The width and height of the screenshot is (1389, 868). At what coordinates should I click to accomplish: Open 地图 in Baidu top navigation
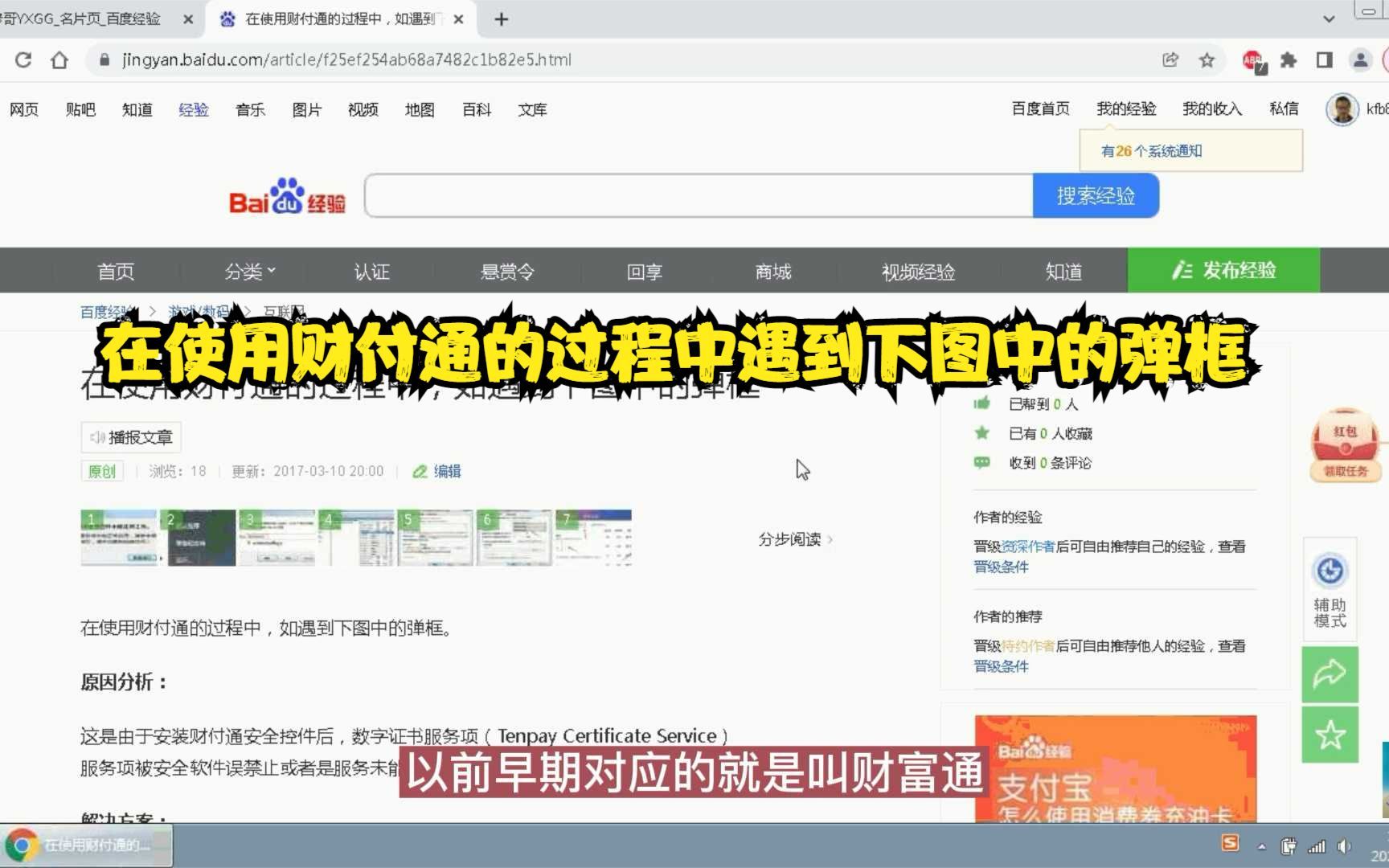pyautogui.click(x=420, y=109)
